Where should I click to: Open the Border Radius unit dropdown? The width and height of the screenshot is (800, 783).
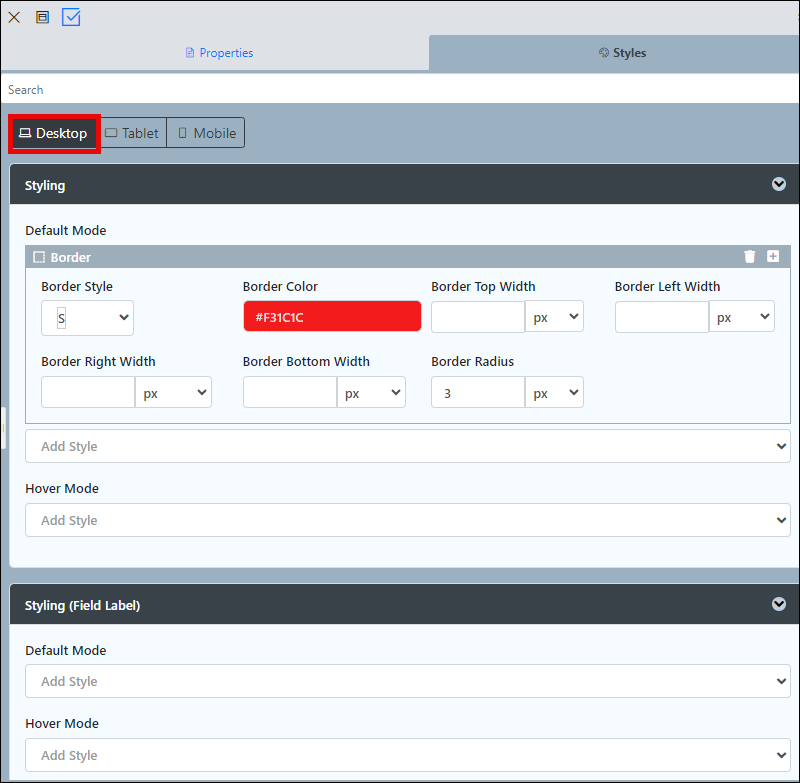pyautogui.click(x=555, y=392)
